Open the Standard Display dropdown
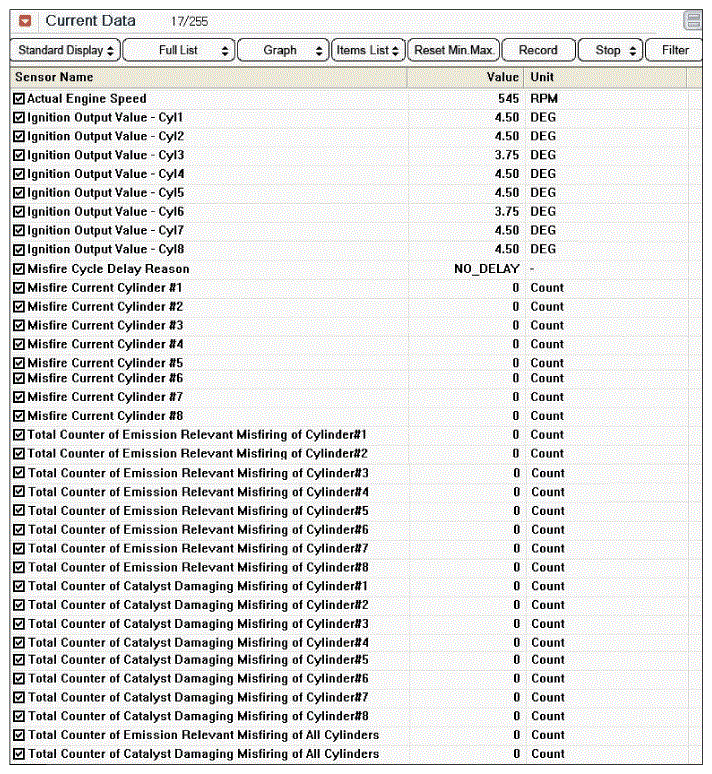712x774 pixels. (65, 50)
